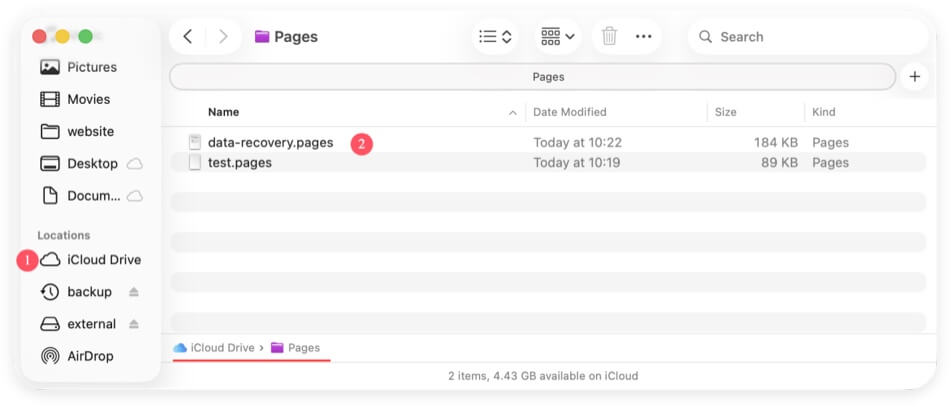Viewport: 951px width, 407px height.
Task: Select the backup volume in sidebar
Action: point(76,292)
